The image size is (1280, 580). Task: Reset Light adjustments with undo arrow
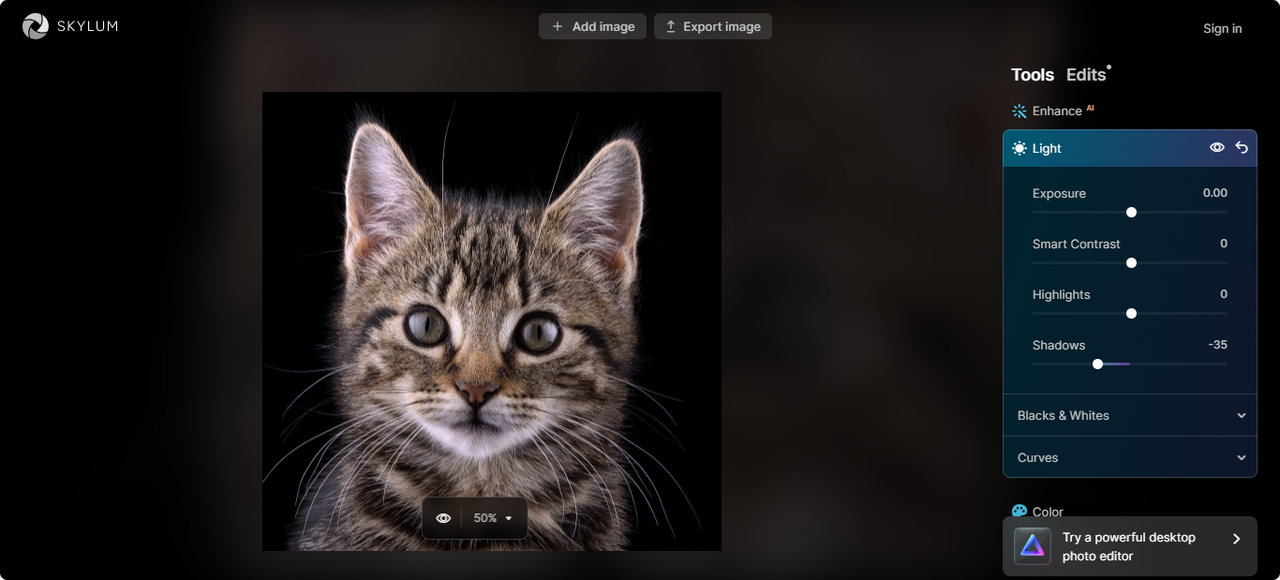[x=1241, y=148]
